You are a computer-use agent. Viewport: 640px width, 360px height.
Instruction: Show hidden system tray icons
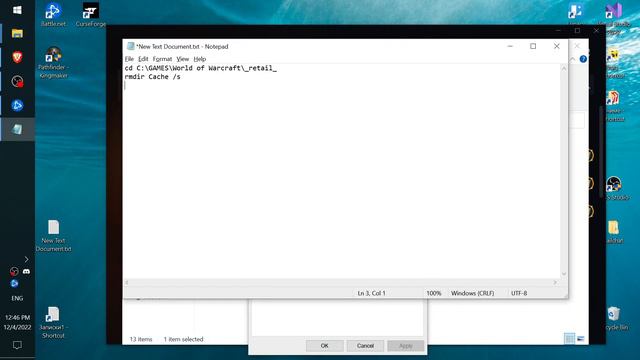tap(27, 259)
